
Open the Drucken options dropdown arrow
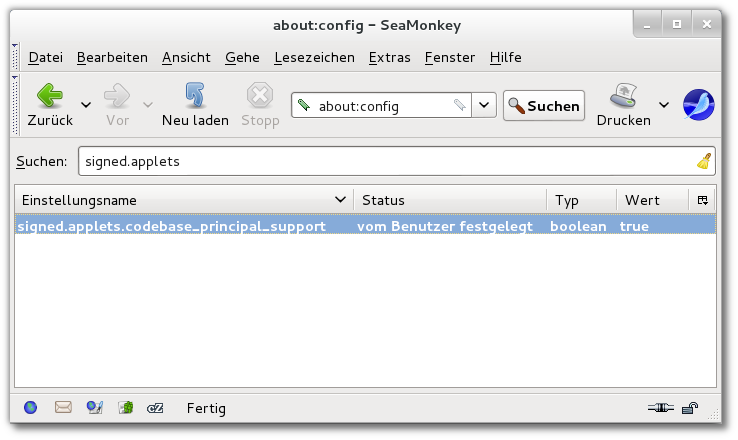point(664,104)
